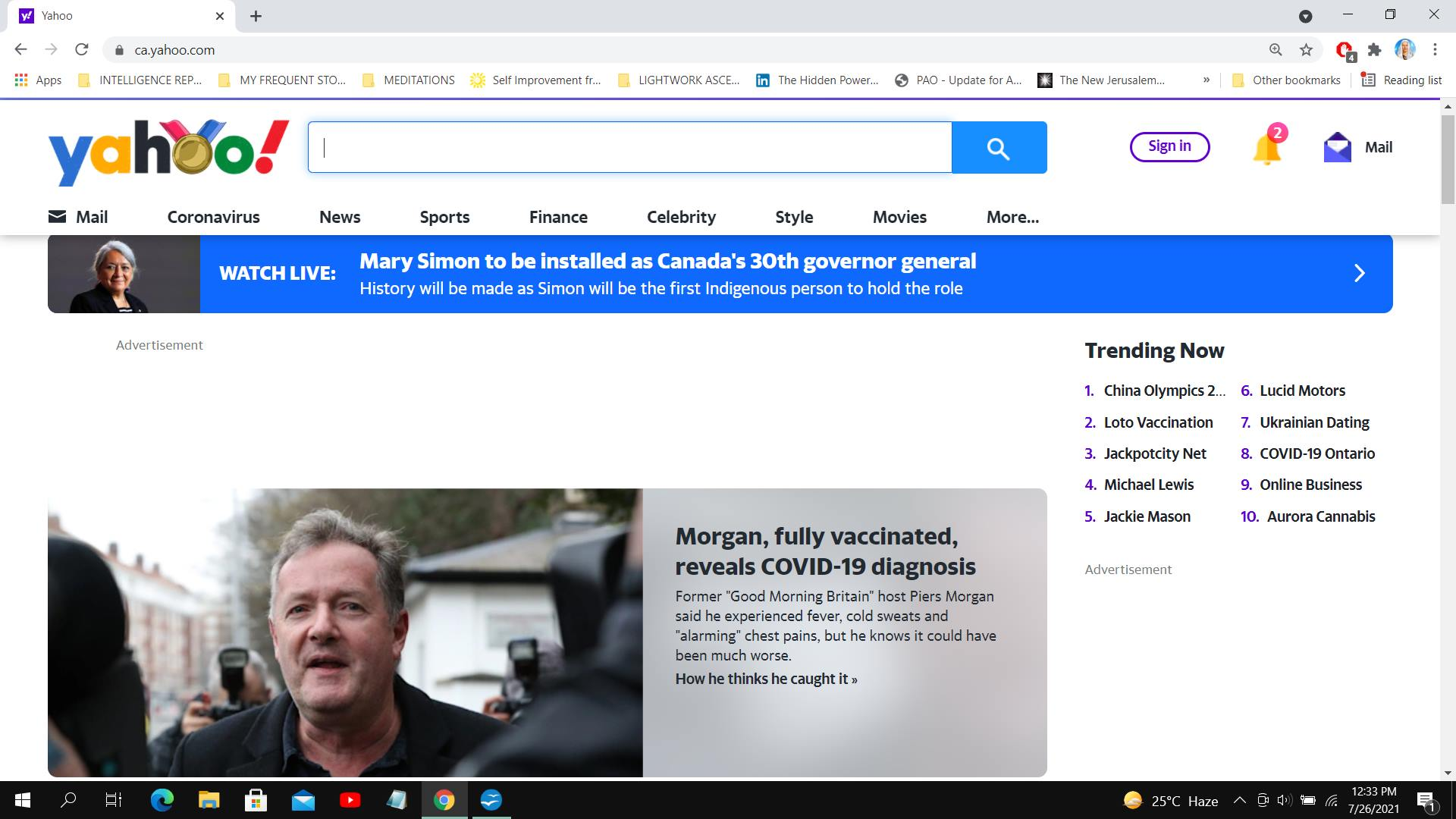The image size is (1456, 819).
Task: Open the Chrome profile avatar
Action: (x=1404, y=49)
